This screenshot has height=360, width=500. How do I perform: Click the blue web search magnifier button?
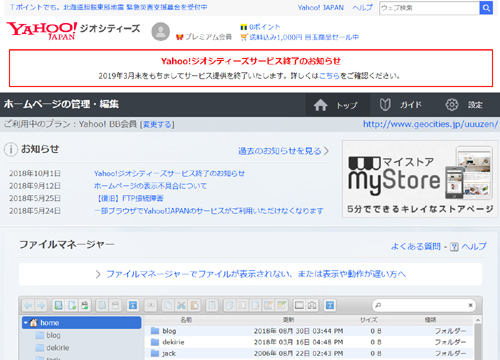coord(486,8)
